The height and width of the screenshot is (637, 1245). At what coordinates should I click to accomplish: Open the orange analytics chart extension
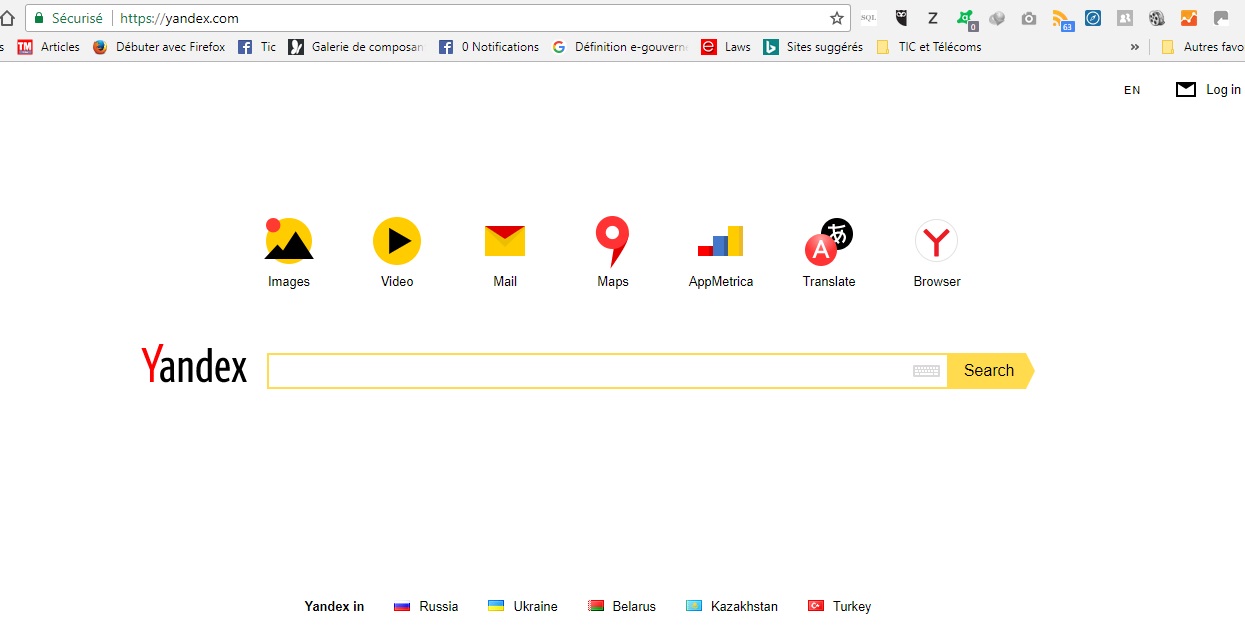1188,18
